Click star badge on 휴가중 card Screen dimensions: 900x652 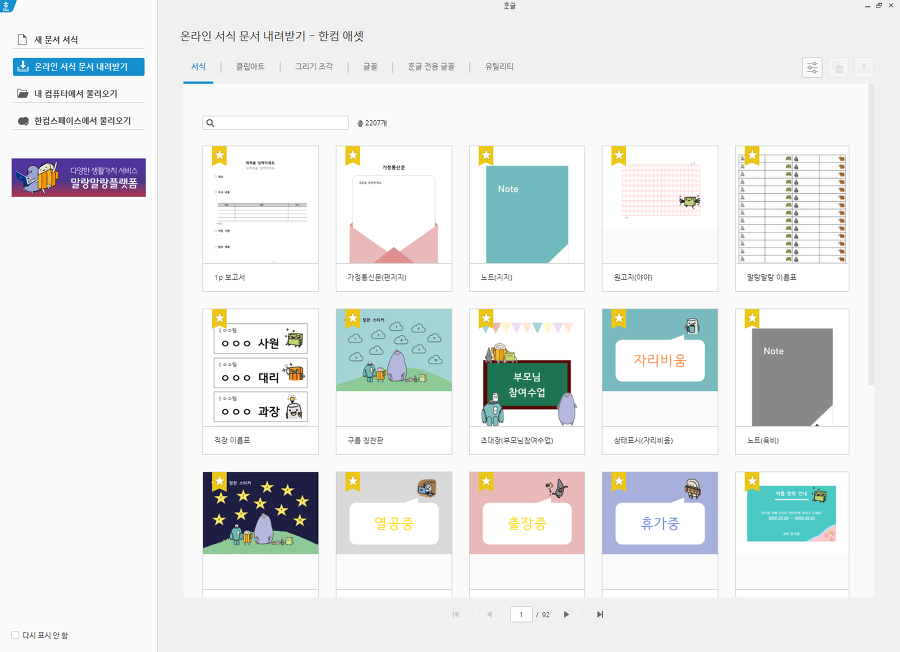tap(619, 482)
